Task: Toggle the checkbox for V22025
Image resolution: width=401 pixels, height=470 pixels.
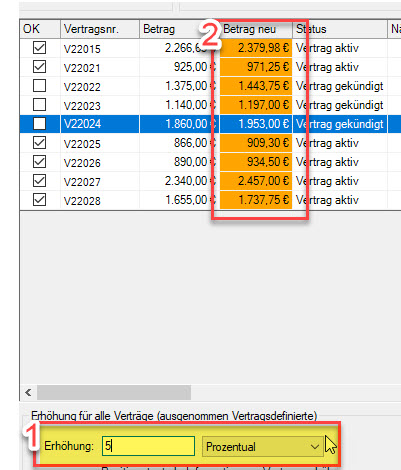Action: tap(39, 143)
